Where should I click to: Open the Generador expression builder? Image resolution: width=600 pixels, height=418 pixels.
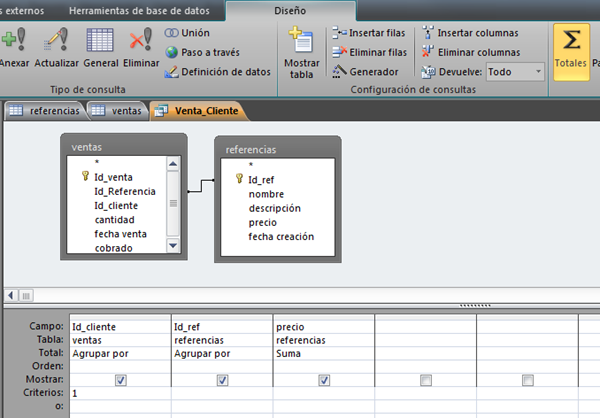369,72
